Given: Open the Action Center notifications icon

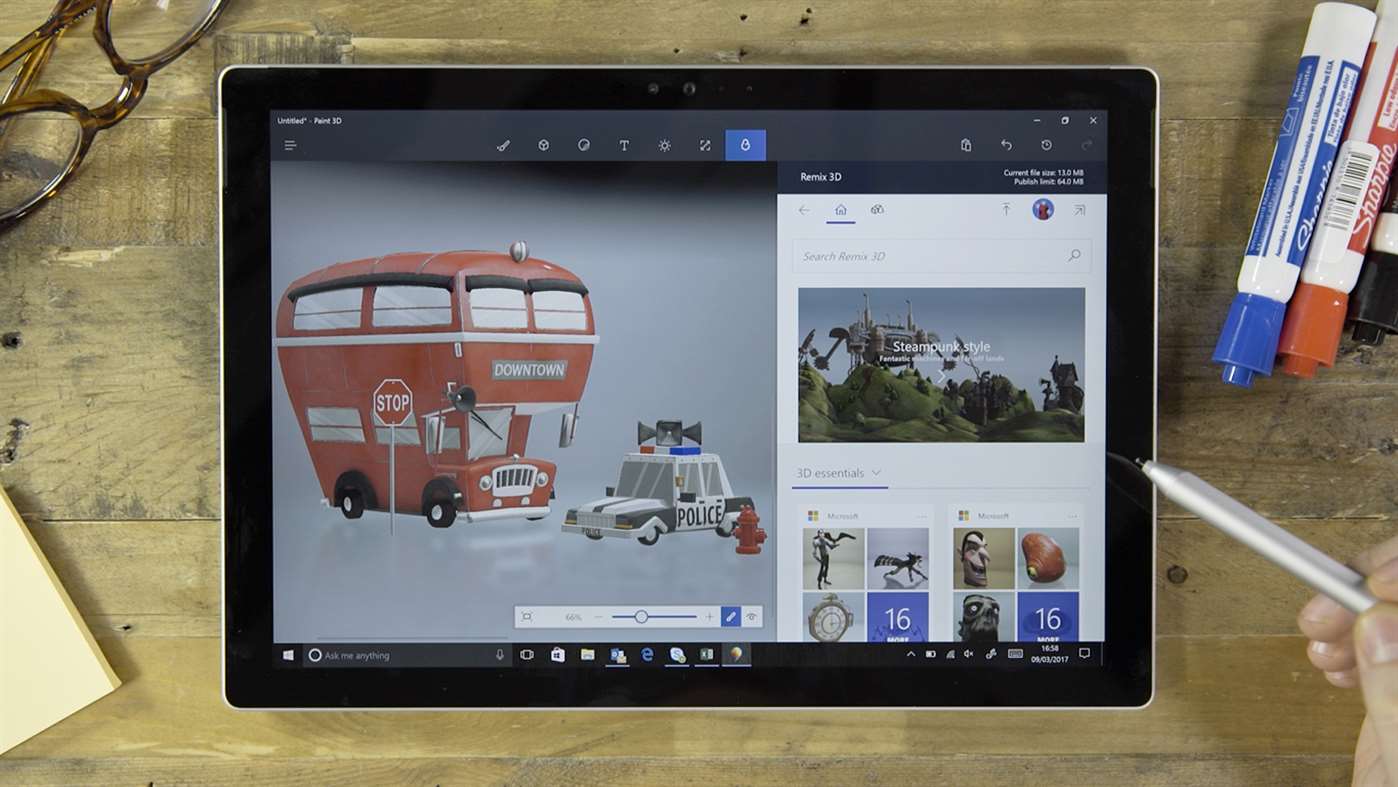Looking at the screenshot, I should tap(1084, 654).
